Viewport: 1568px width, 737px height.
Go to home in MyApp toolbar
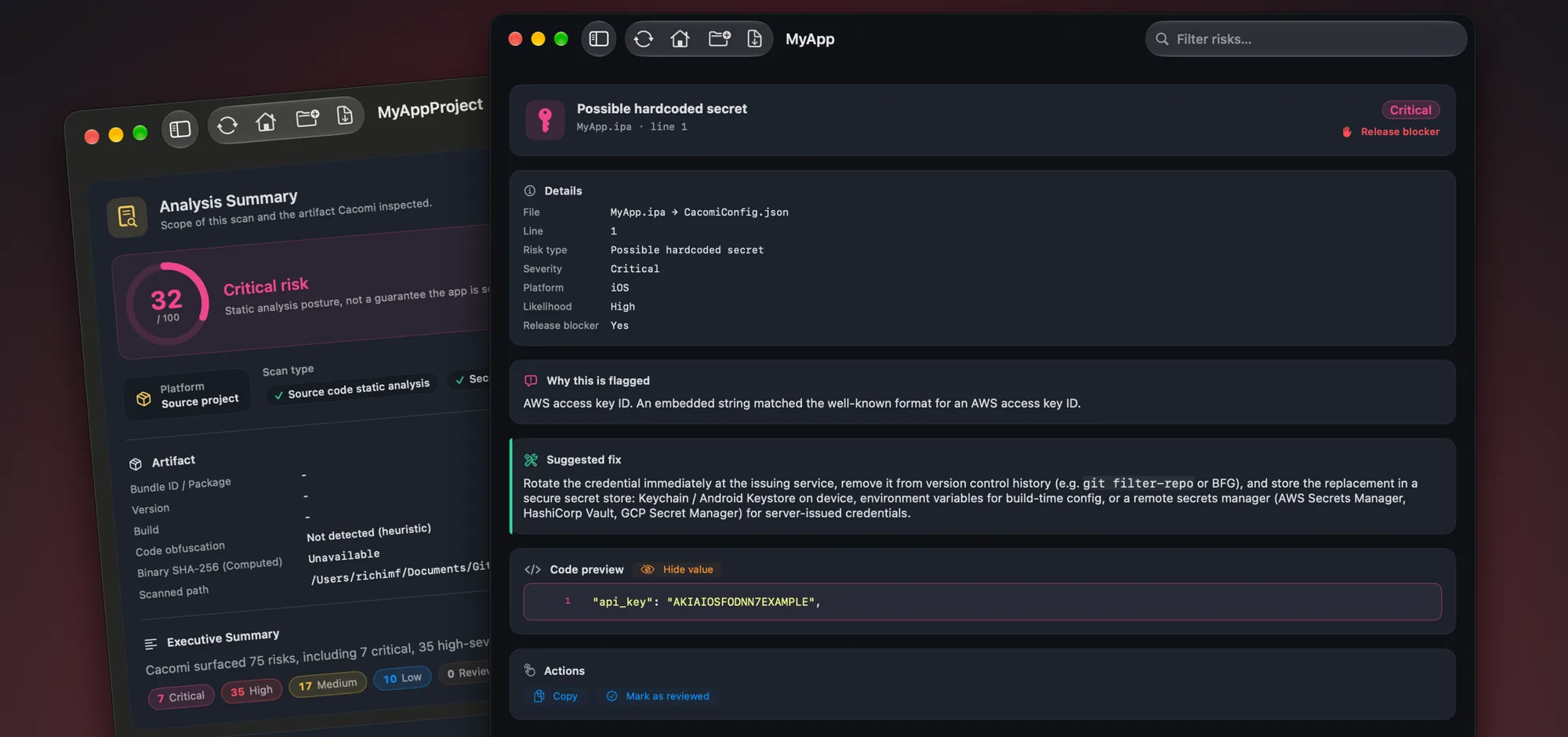pos(680,38)
